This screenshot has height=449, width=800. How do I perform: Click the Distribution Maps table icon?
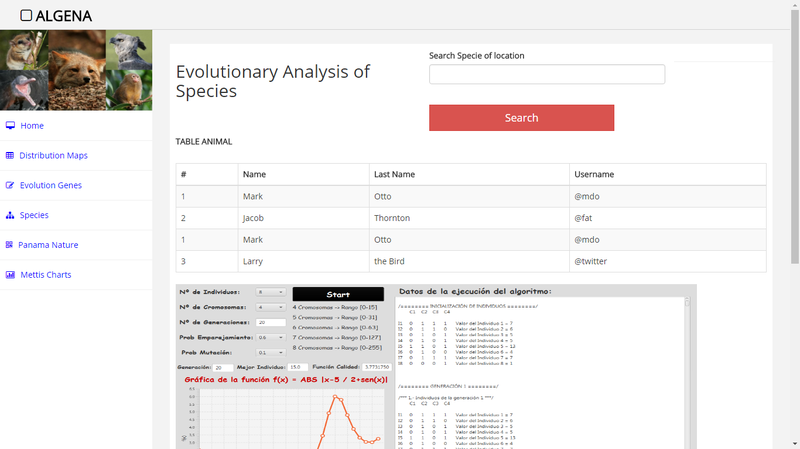(10, 156)
